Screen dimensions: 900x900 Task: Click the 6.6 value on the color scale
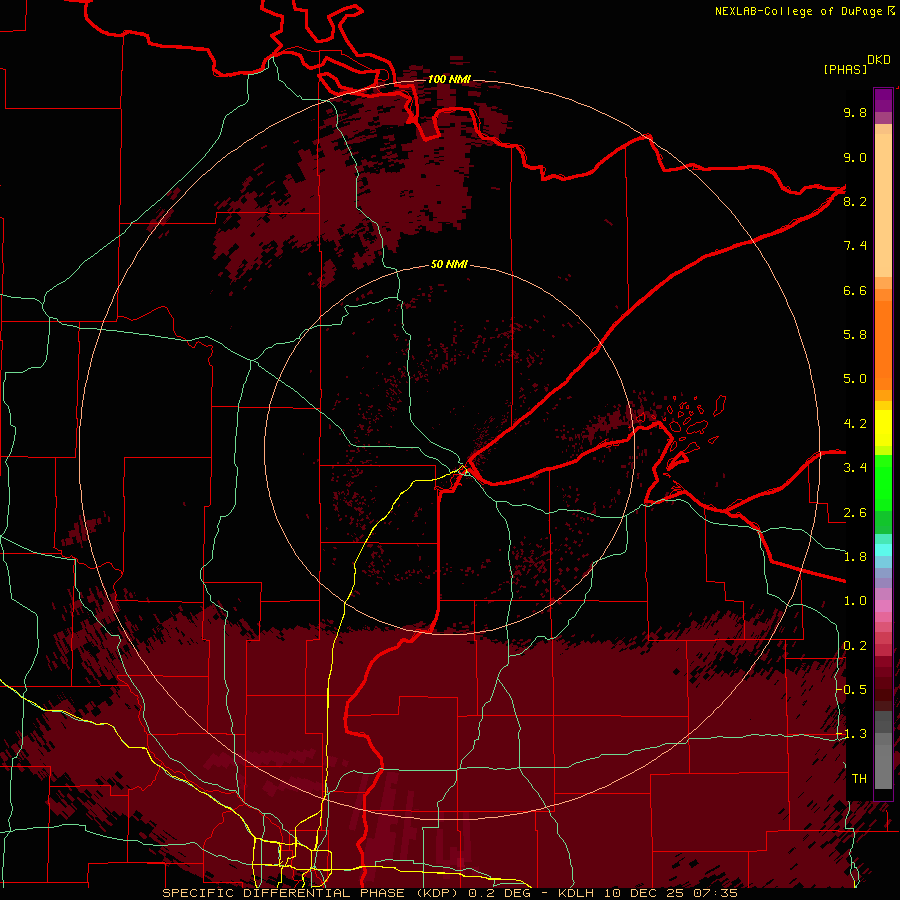pyautogui.click(x=855, y=290)
